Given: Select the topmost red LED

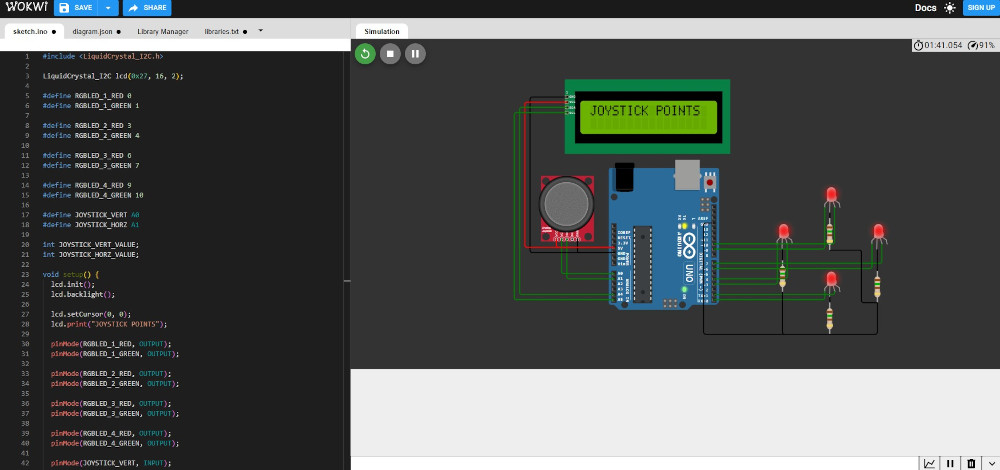Looking at the screenshot, I should point(831,197).
